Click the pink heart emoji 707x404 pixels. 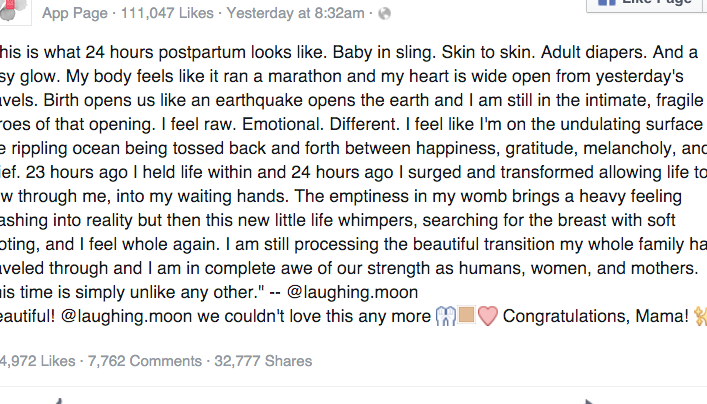[487, 317]
